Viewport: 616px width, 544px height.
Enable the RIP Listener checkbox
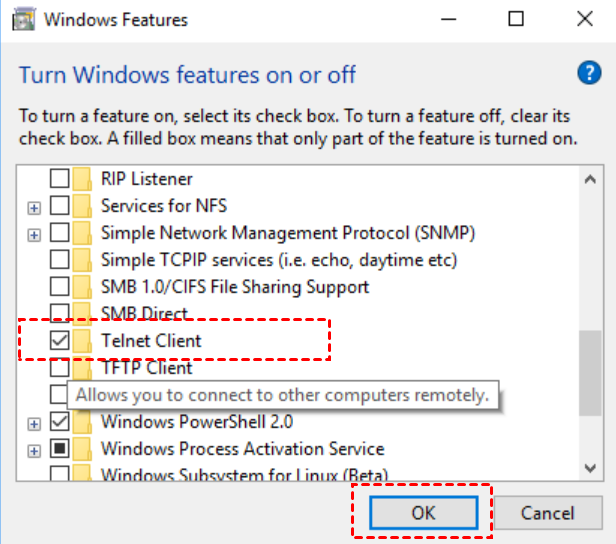point(60,179)
